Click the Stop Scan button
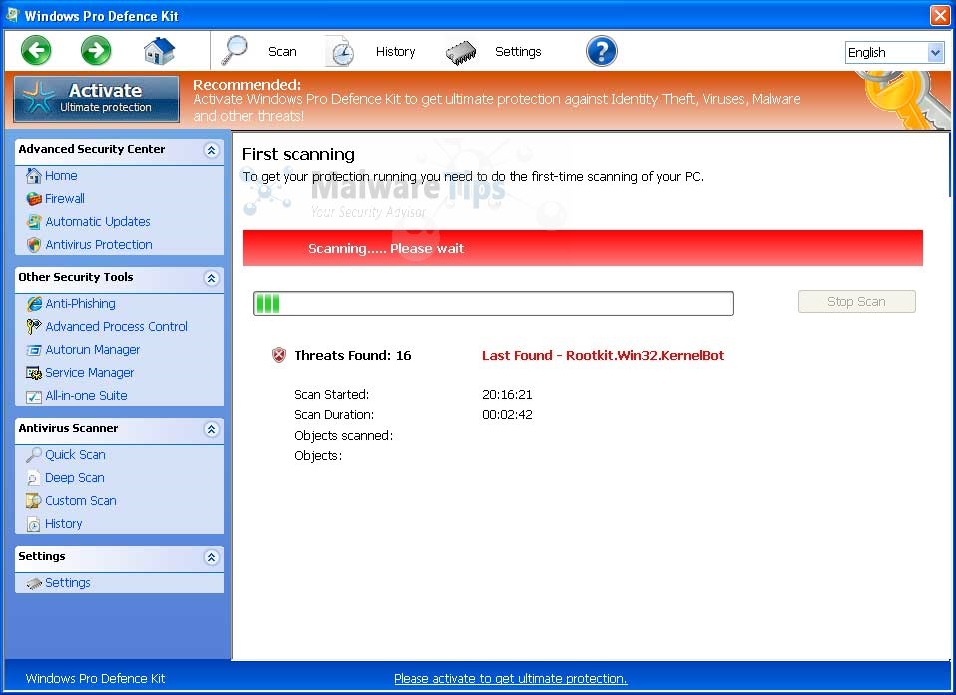 coord(857,302)
